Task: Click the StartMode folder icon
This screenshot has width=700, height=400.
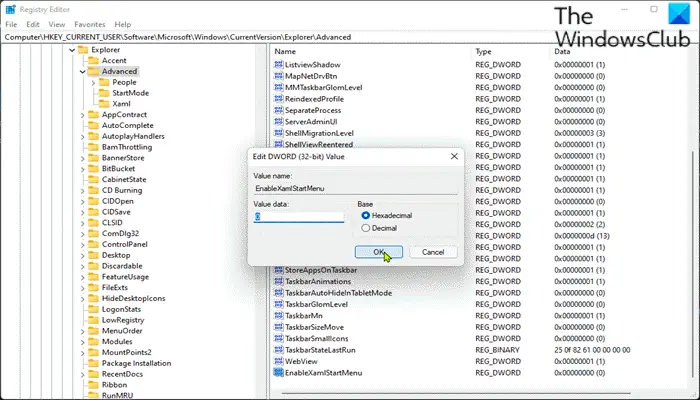Action: (104, 93)
